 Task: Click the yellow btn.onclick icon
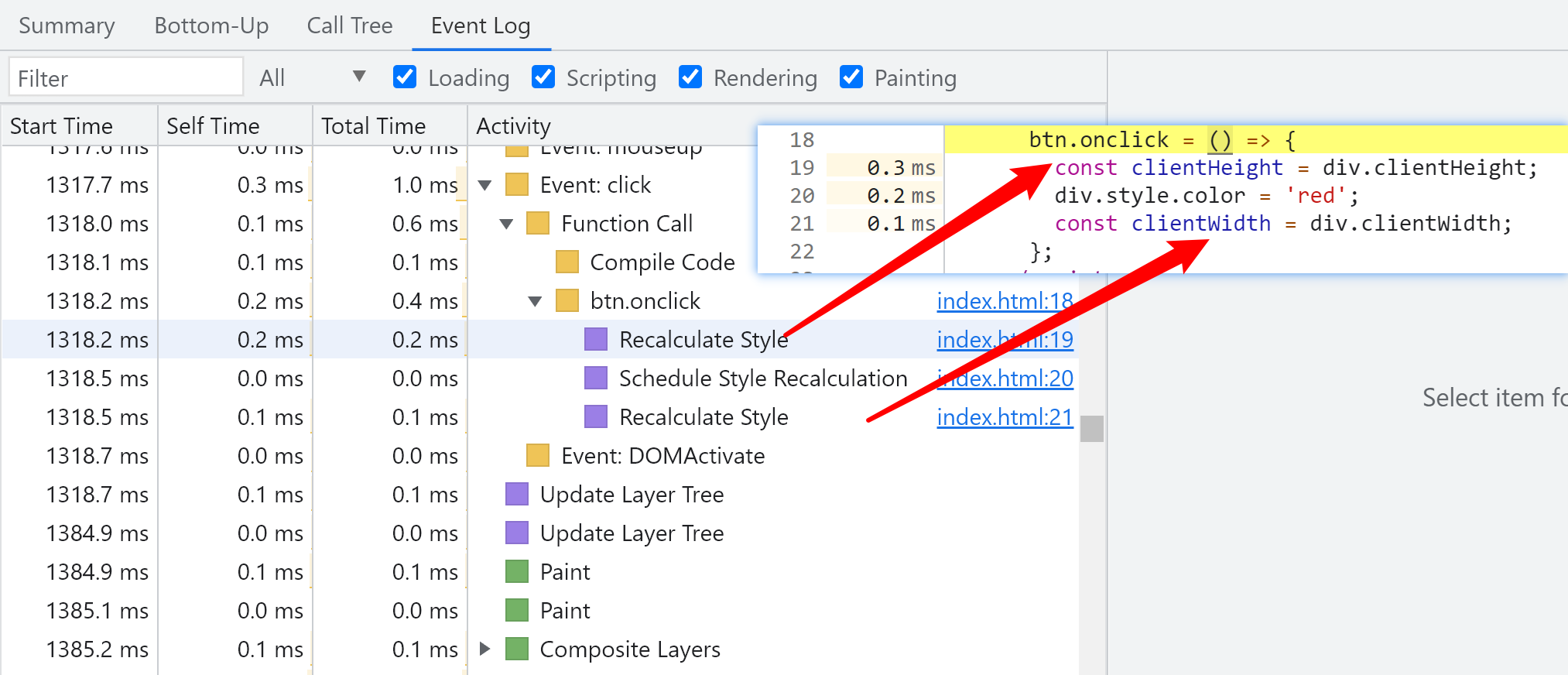[567, 301]
